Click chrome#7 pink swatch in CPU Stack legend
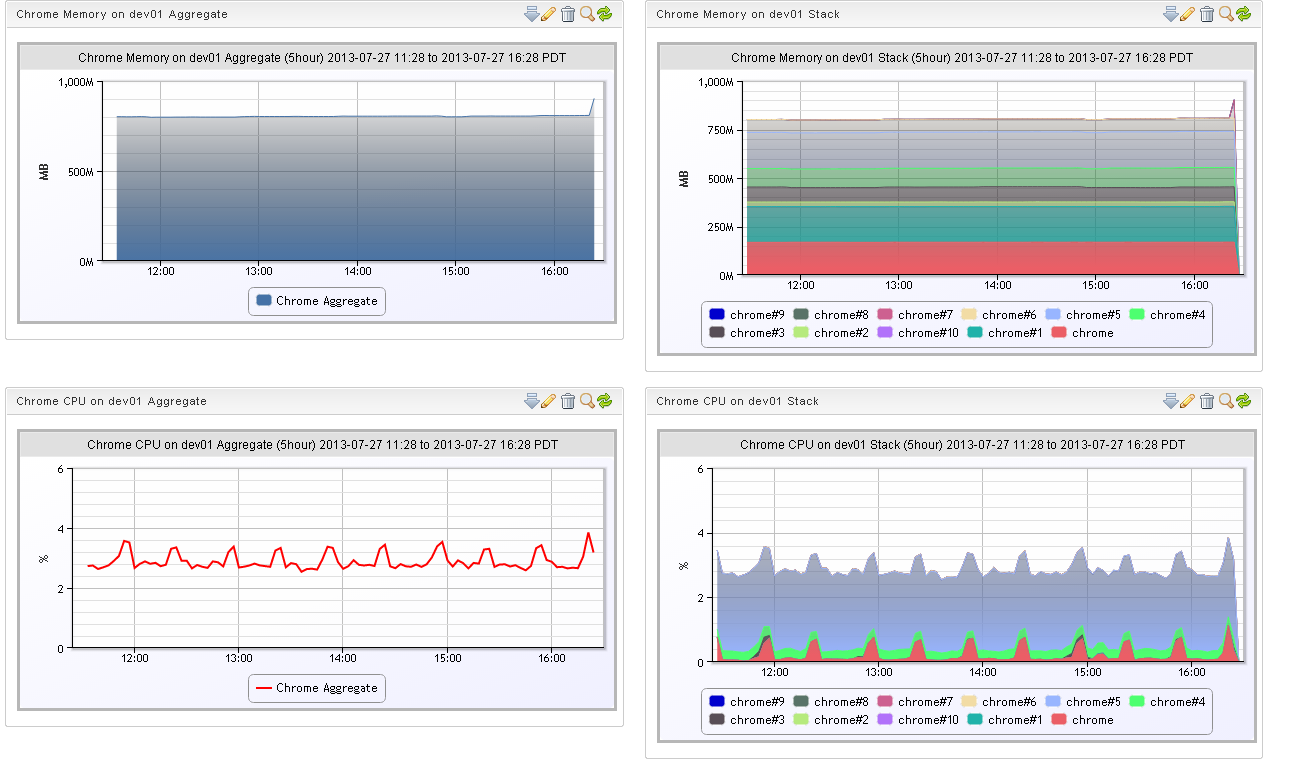This screenshot has height=772, width=1292. (885, 701)
